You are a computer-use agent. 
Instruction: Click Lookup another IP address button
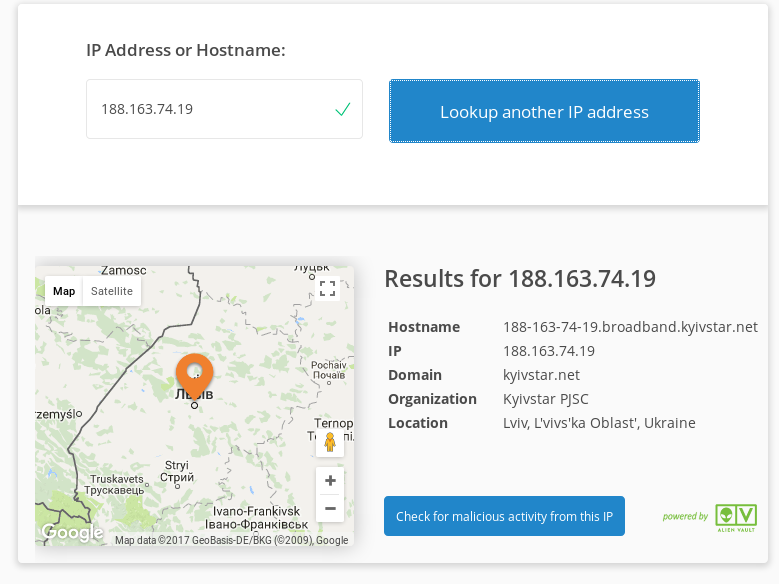click(544, 111)
